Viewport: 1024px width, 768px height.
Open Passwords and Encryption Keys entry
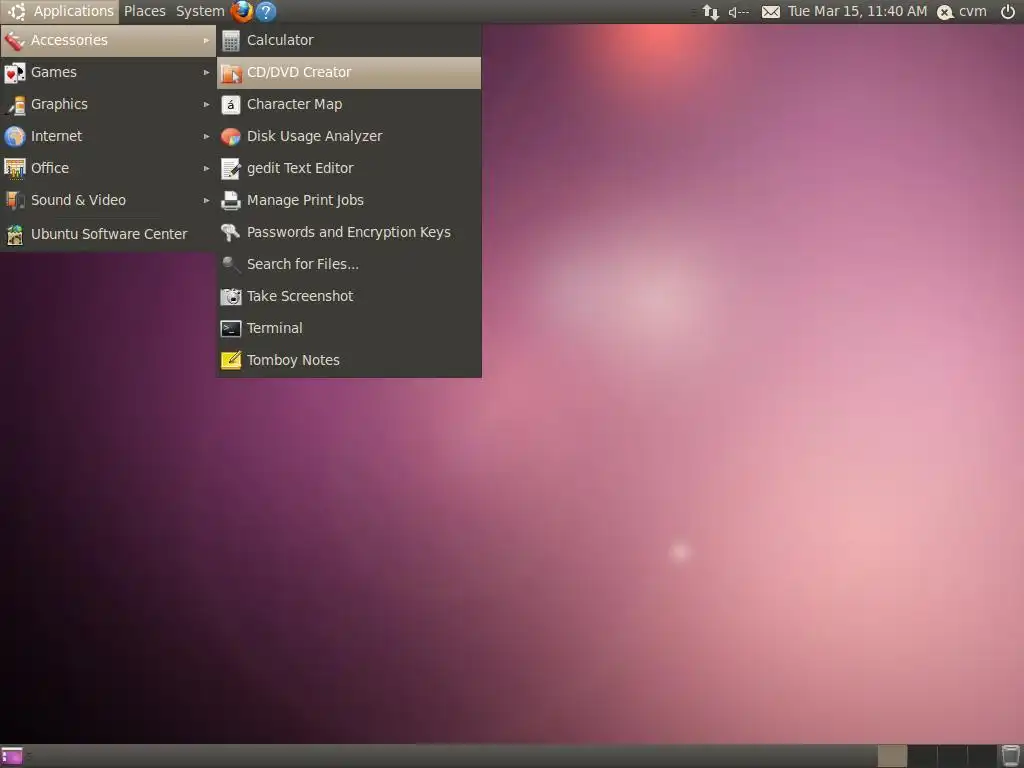coord(349,232)
